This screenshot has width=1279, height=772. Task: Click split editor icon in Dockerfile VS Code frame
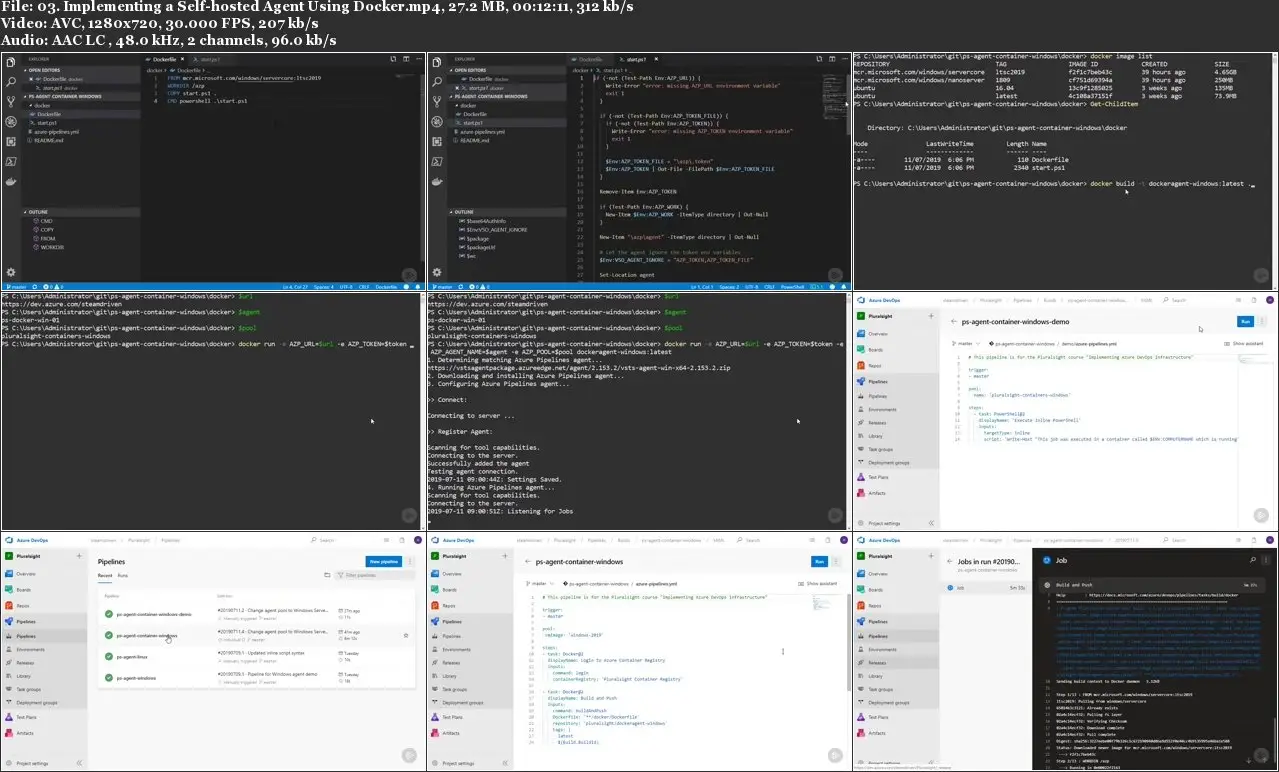pos(406,59)
